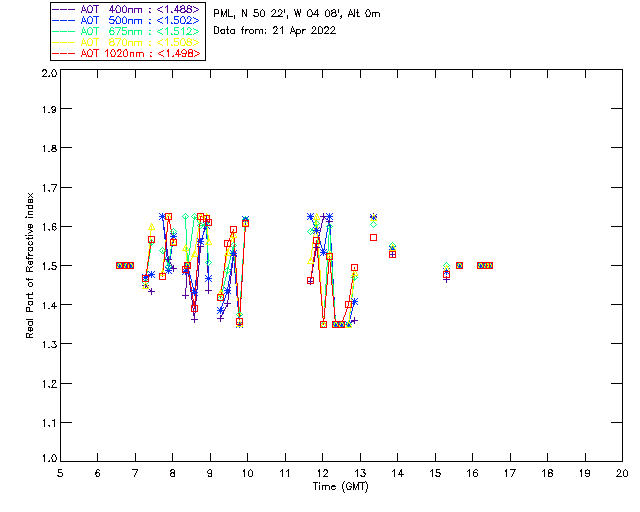Select the yellow AOT 870nm legend entry

tap(126, 42)
